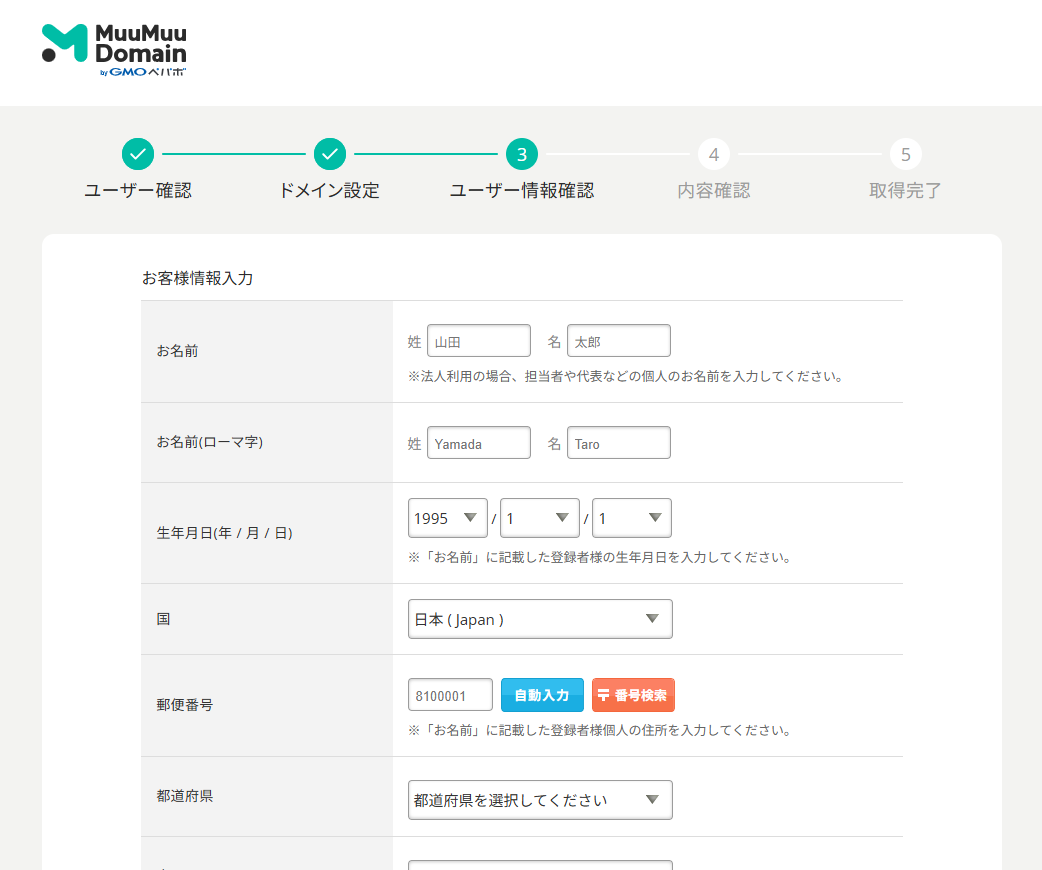Focus the romaji given name field Taro
The height and width of the screenshot is (870, 1042).
pyautogui.click(x=619, y=443)
